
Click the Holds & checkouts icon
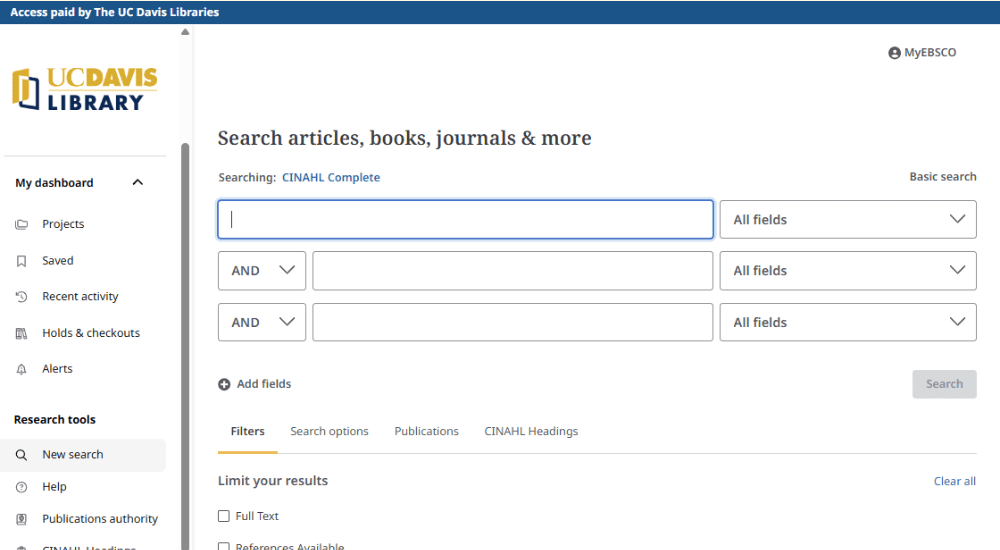click(x=21, y=334)
